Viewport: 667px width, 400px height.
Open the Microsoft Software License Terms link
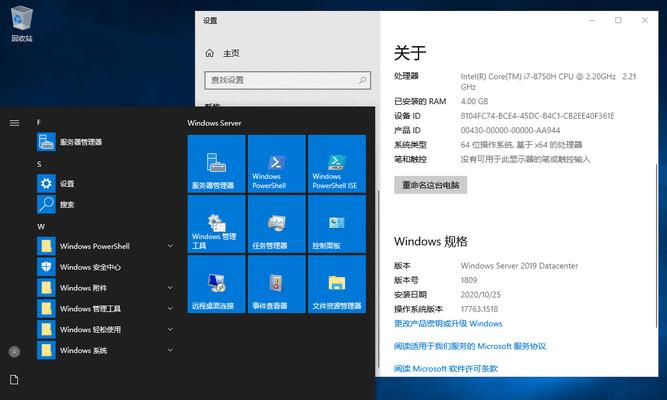pyautogui.click(x=446, y=369)
